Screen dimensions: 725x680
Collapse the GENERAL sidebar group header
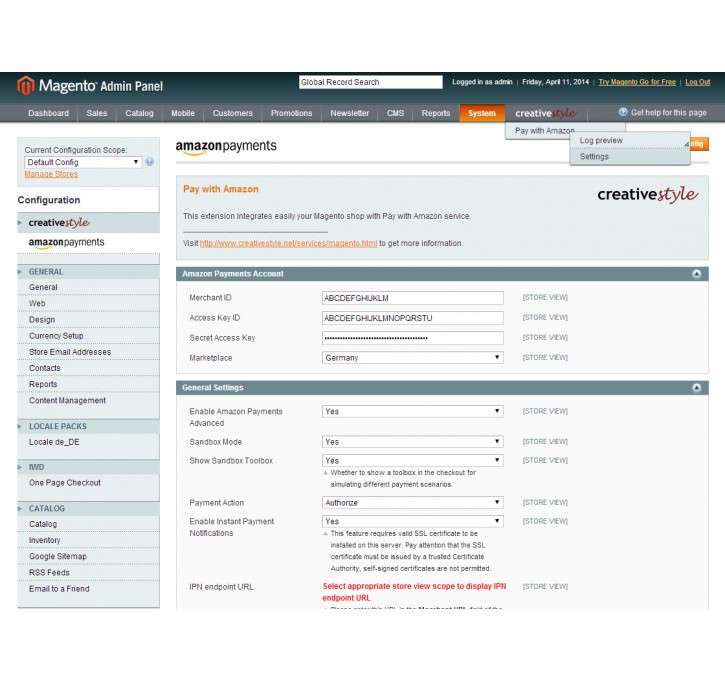[88, 272]
